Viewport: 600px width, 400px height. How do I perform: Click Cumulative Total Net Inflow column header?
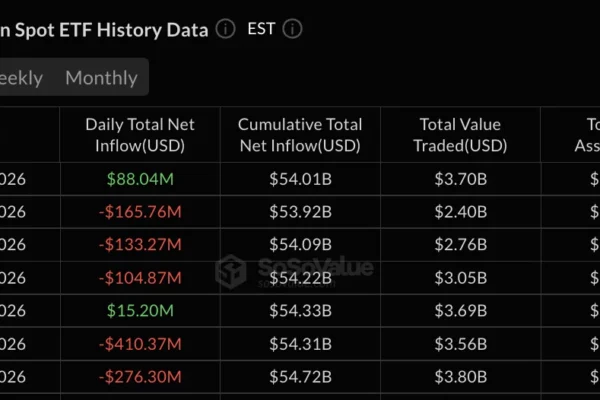(x=299, y=136)
